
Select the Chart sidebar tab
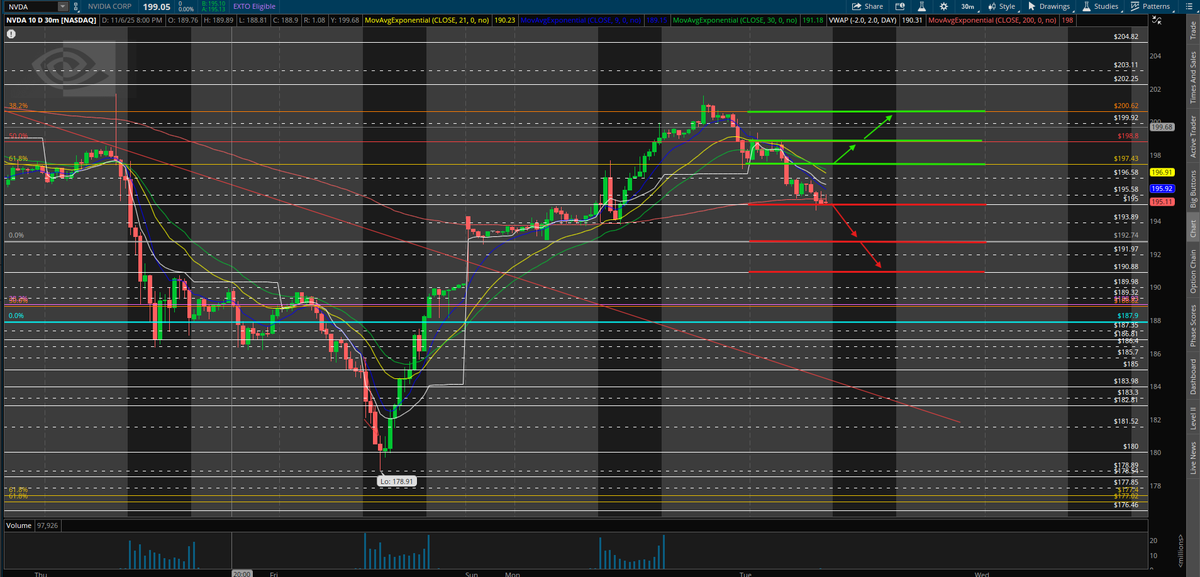(x=1191, y=229)
